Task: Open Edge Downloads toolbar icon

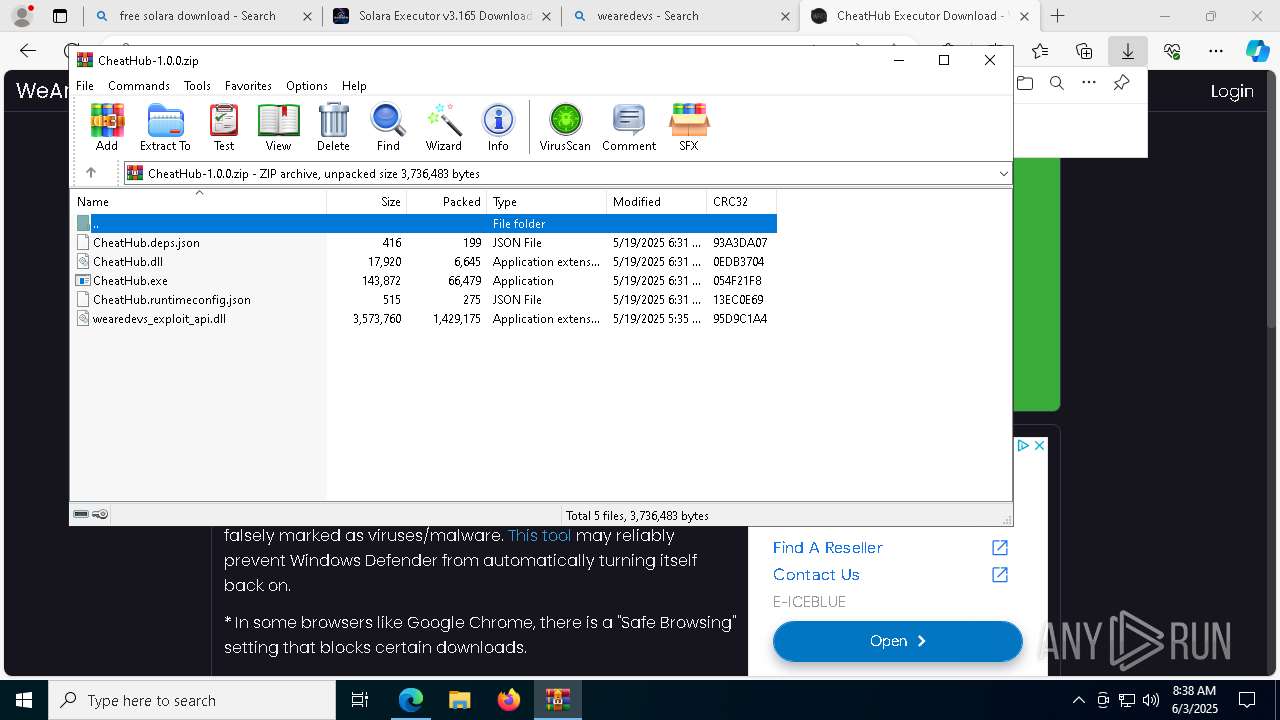Action: point(1128,51)
